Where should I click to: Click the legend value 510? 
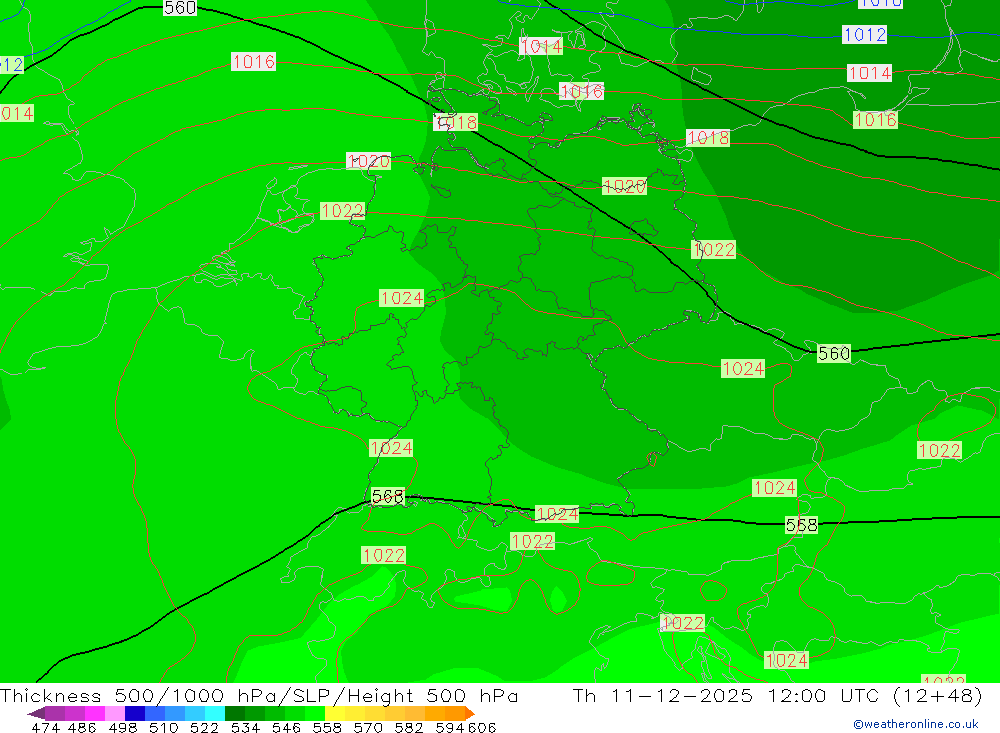click(163, 727)
